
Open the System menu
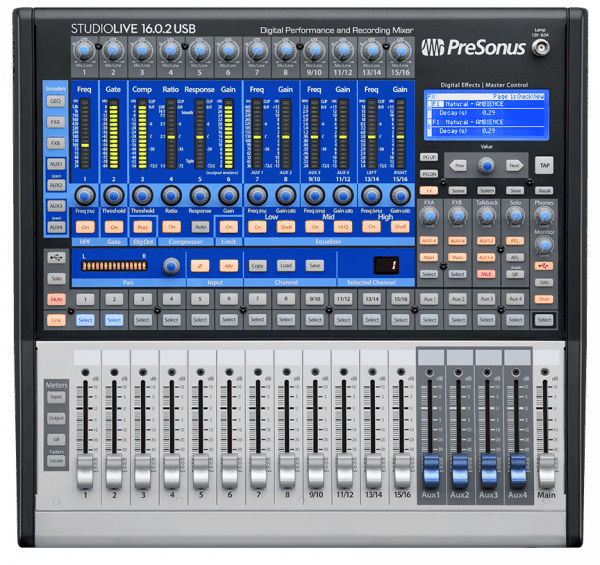[x=486, y=189]
